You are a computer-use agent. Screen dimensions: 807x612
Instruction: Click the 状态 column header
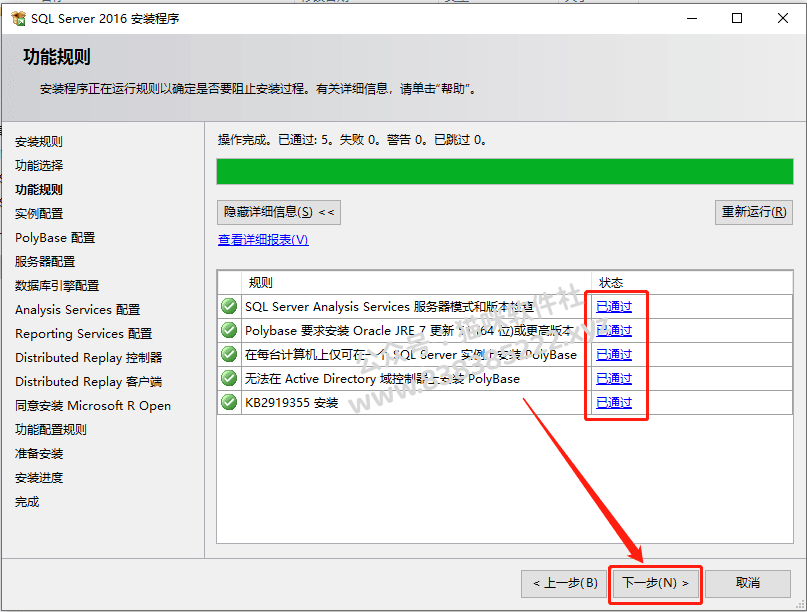click(692, 283)
